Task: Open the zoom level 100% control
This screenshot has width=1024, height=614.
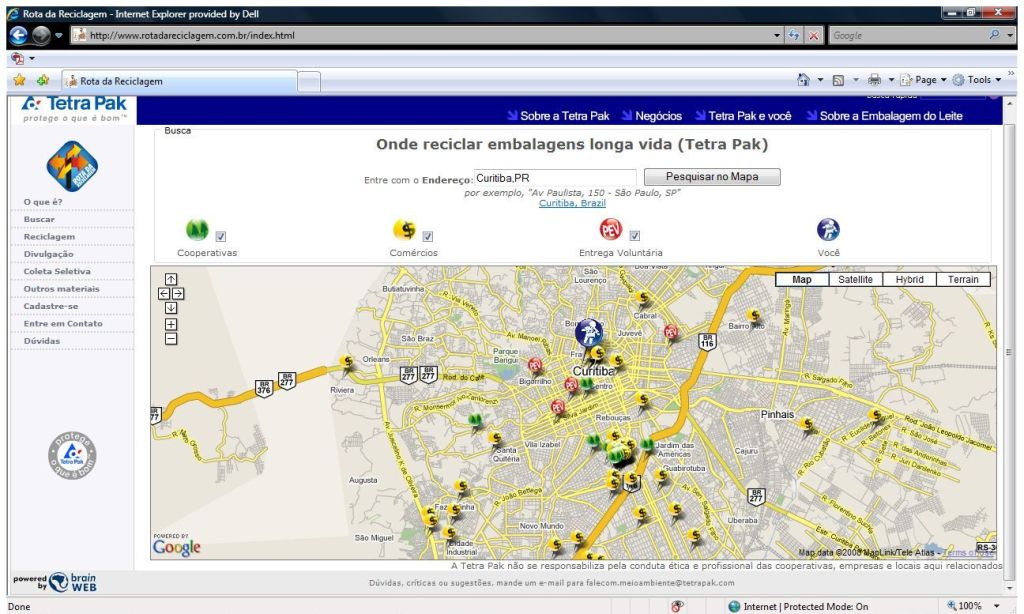Action: (x=973, y=606)
